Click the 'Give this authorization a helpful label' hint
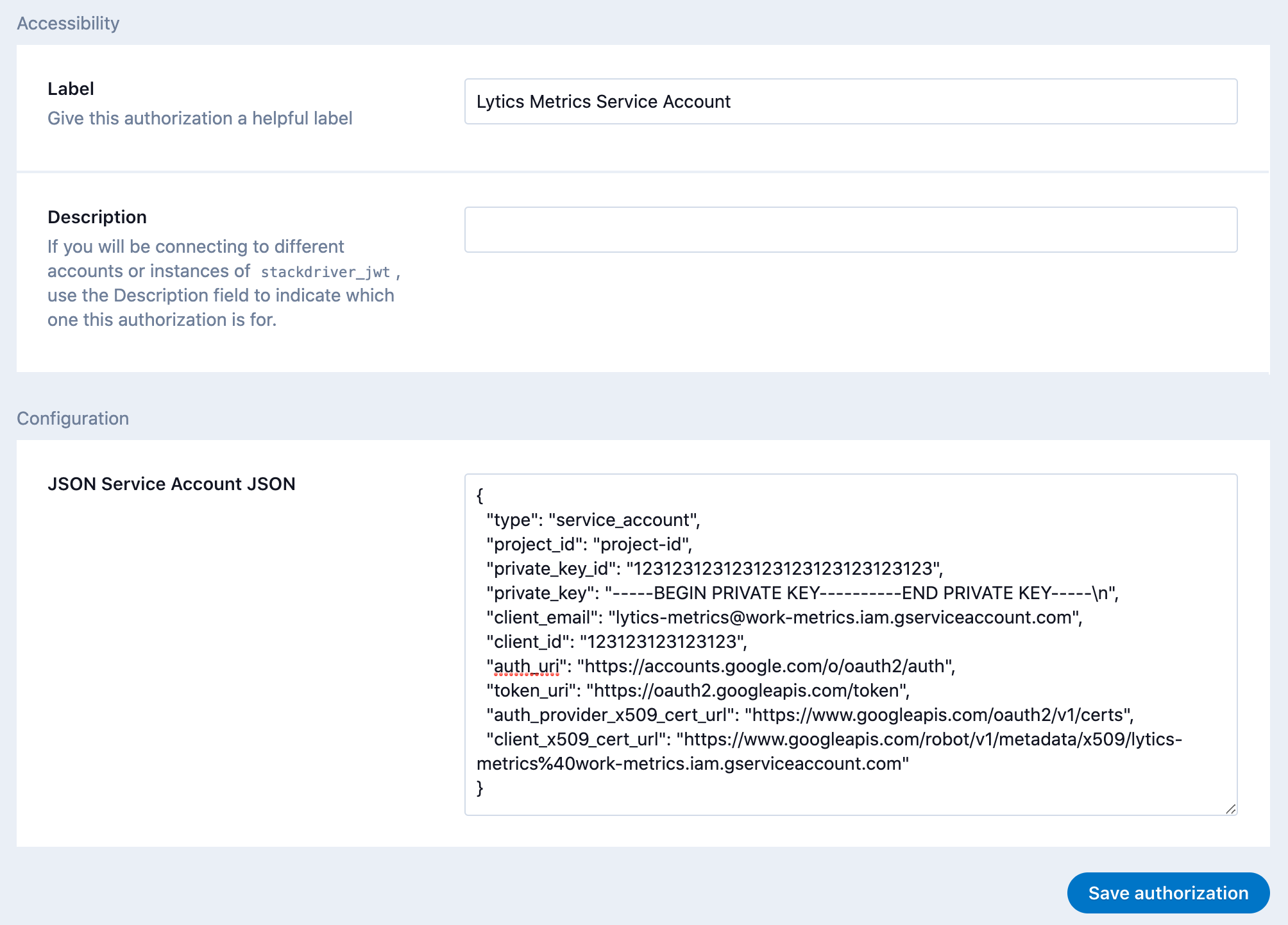Viewport: 1288px width, 925px height. coord(199,118)
